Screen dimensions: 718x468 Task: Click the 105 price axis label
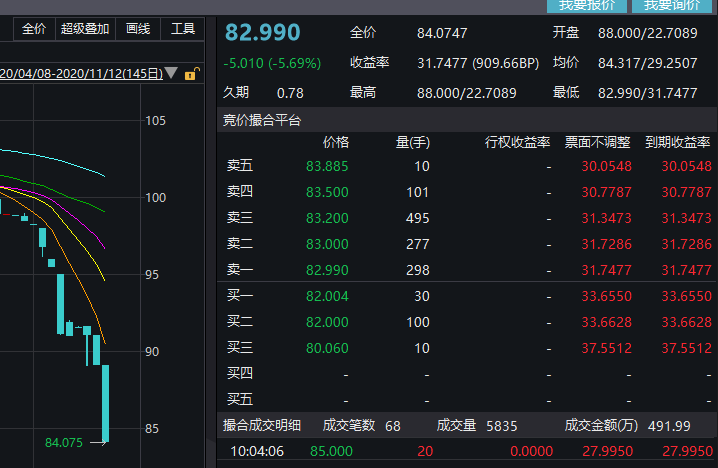click(x=155, y=121)
